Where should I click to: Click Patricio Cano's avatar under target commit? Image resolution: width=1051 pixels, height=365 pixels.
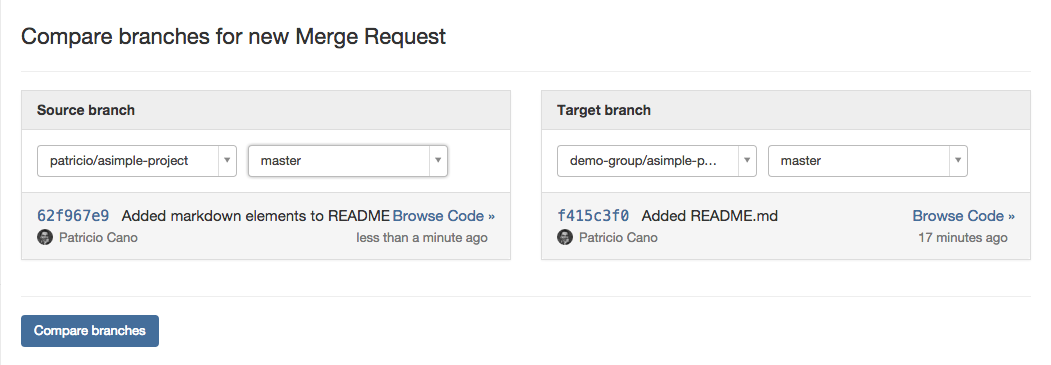565,237
